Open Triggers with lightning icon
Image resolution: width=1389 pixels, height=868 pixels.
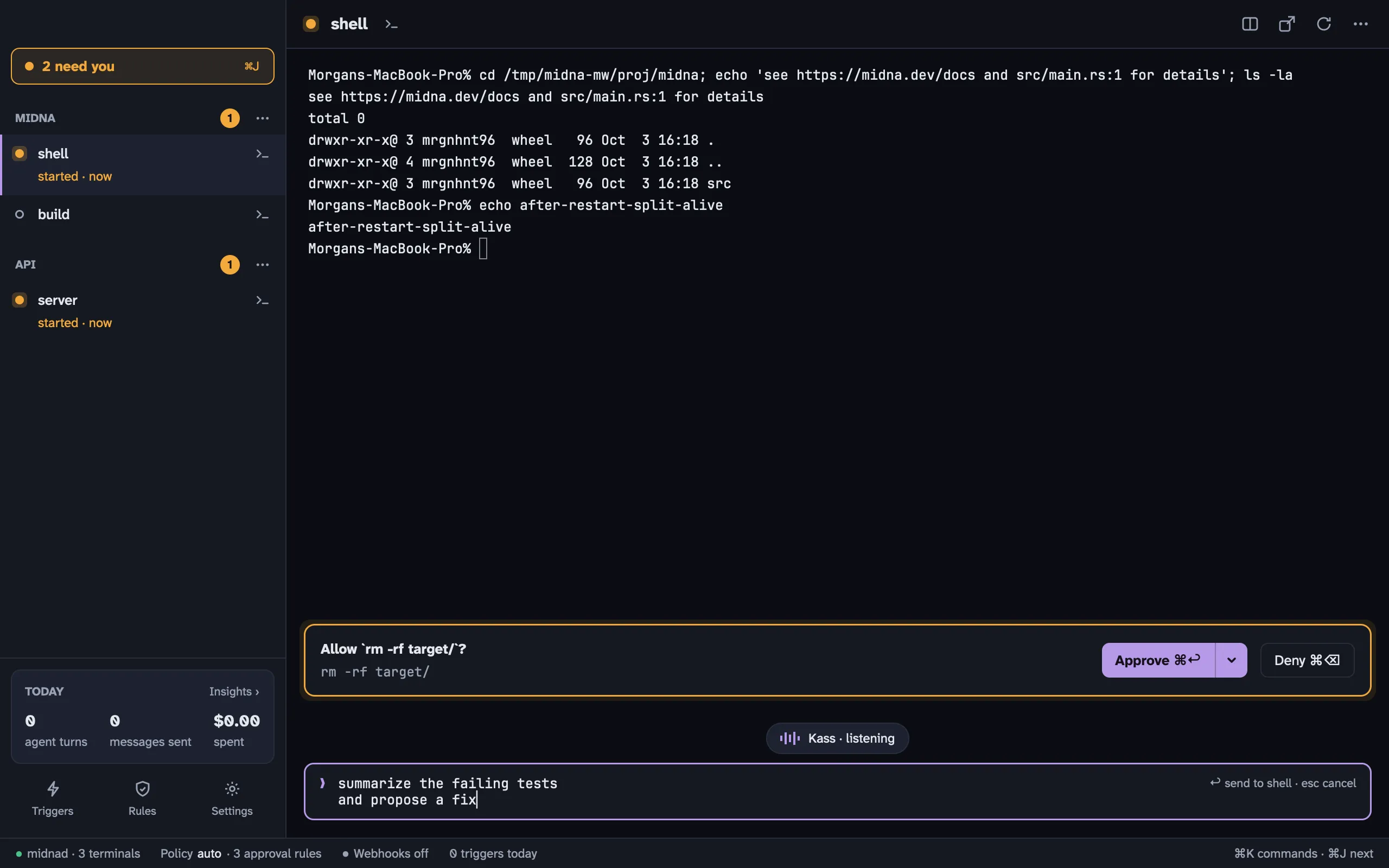(x=53, y=798)
